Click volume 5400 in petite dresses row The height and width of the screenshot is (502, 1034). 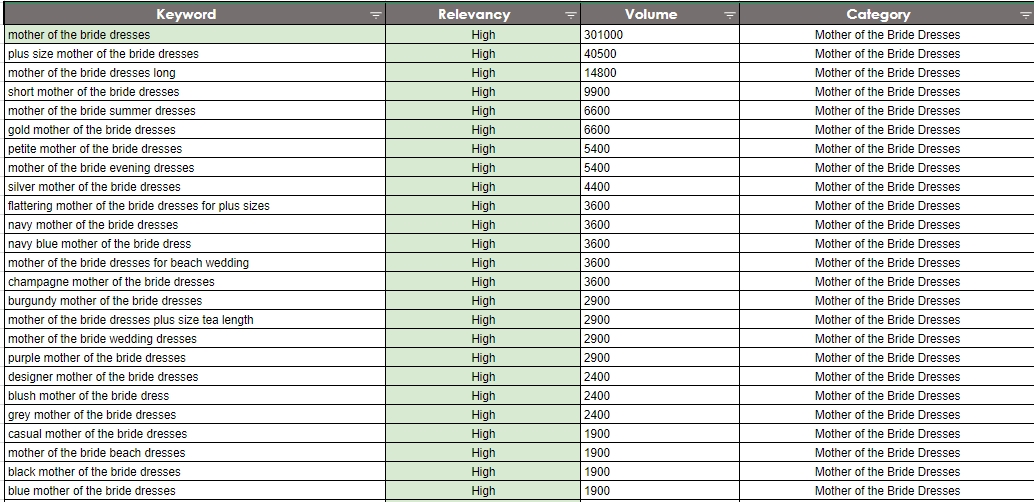[660, 149]
